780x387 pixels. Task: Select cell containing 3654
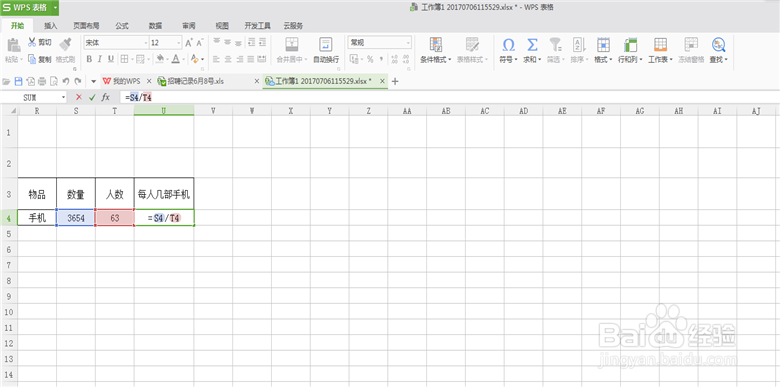(76, 218)
